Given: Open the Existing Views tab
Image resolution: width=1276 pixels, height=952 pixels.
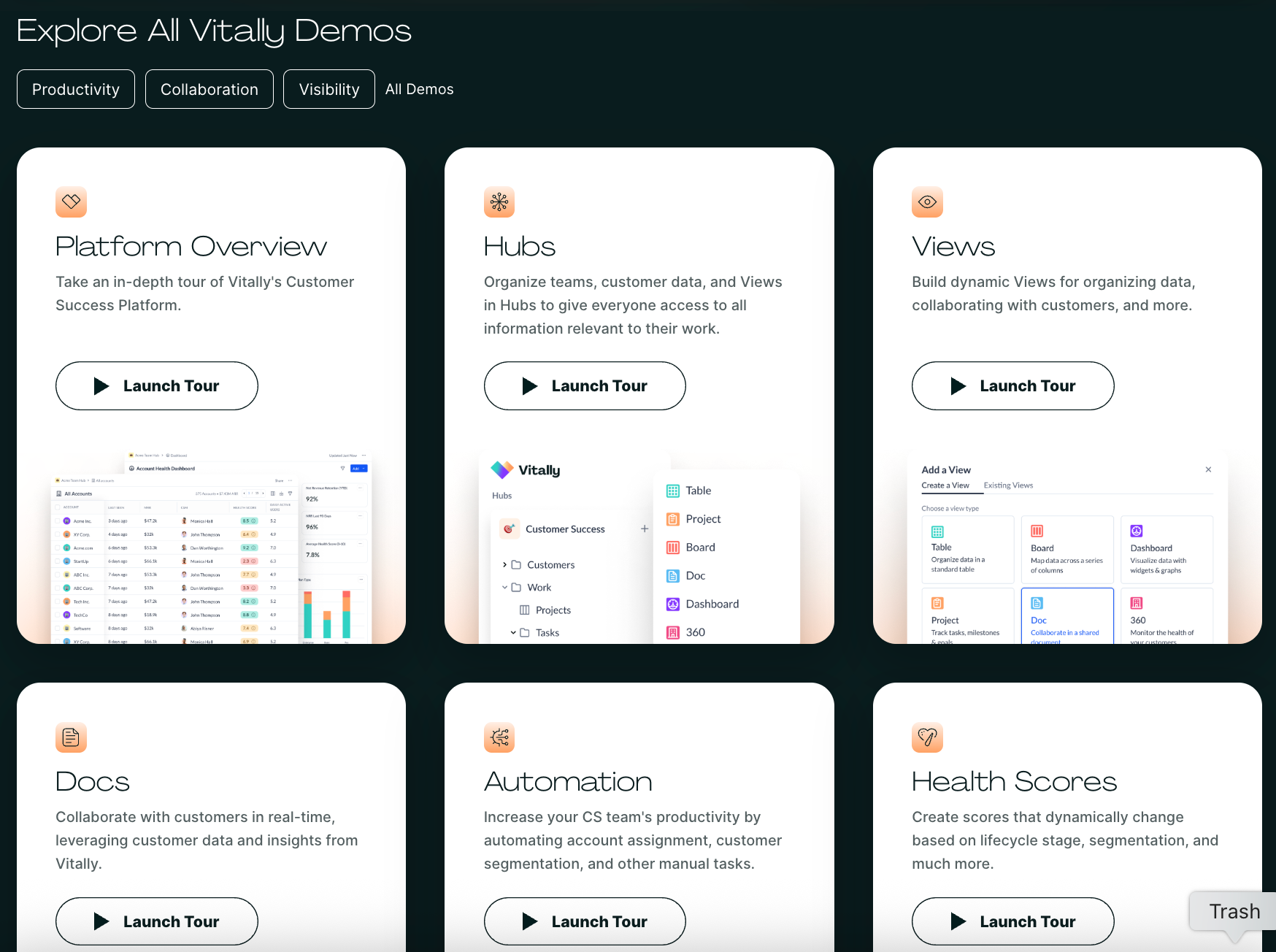Looking at the screenshot, I should (x=1008, y=485).
